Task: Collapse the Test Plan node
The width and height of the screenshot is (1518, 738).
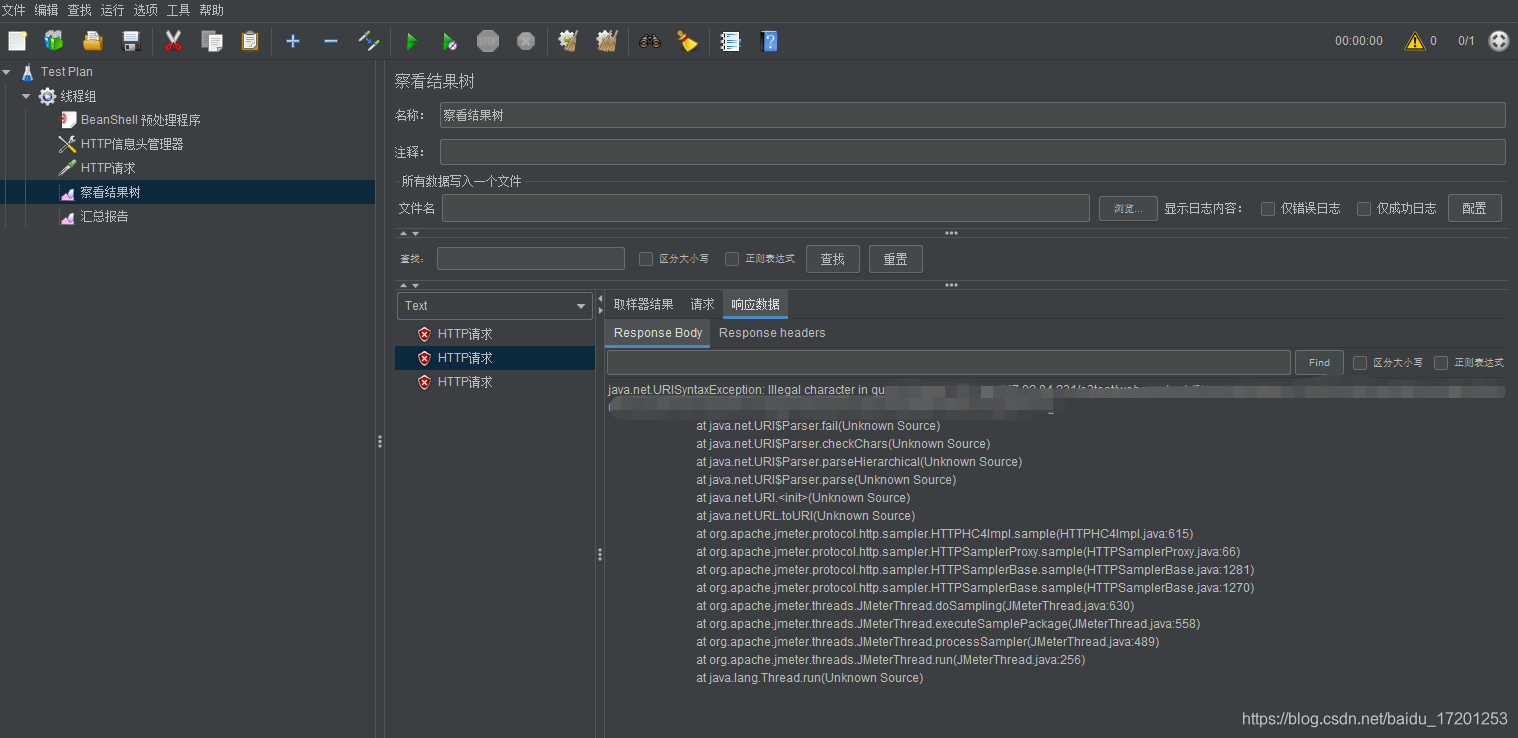Action: tap(7, 71)
